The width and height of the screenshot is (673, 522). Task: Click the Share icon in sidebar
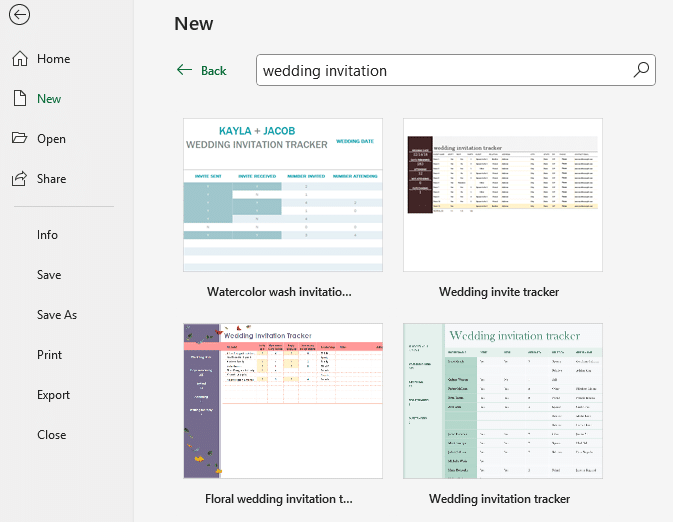point(20,179)
